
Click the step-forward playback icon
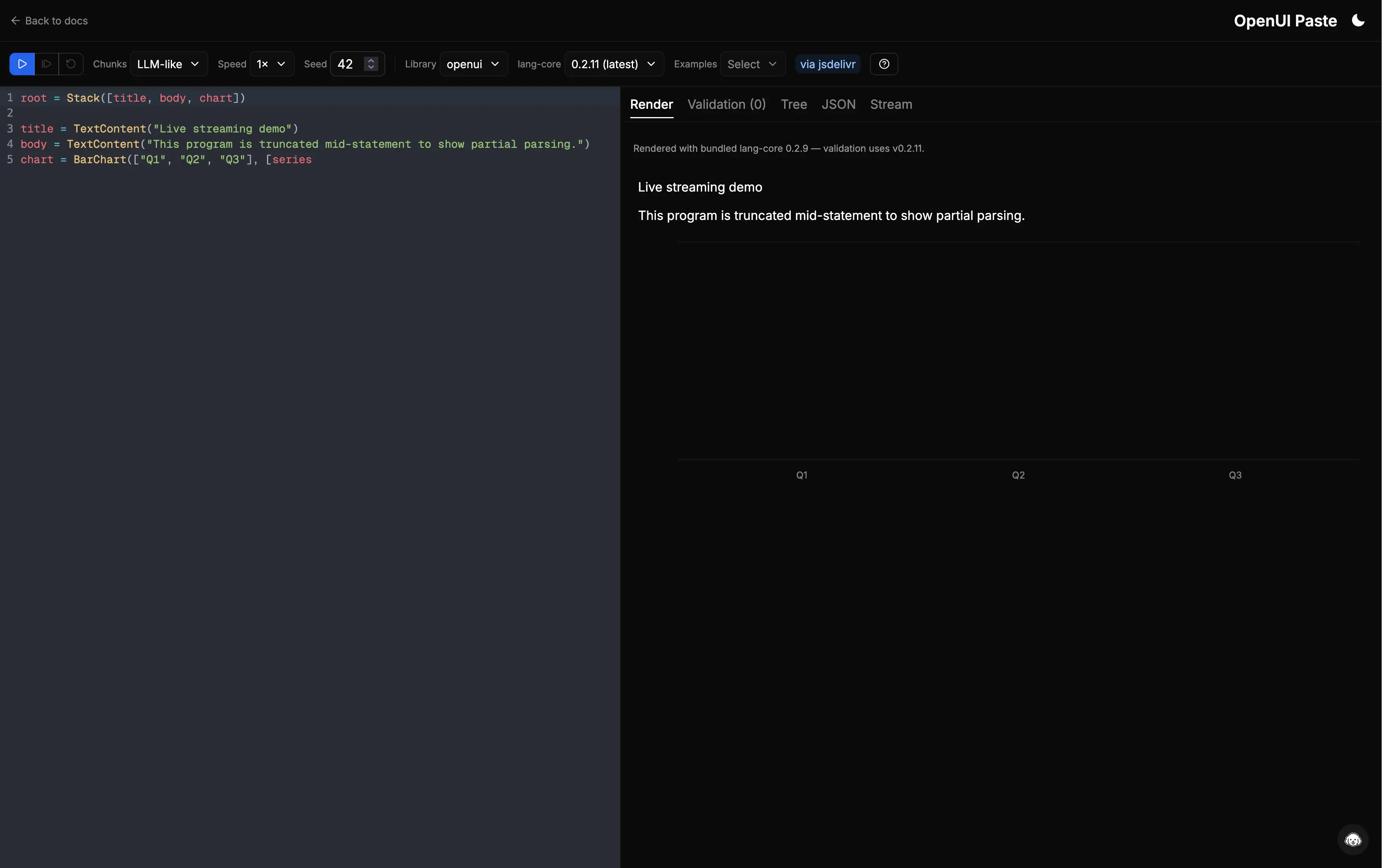tap(47, 64)
